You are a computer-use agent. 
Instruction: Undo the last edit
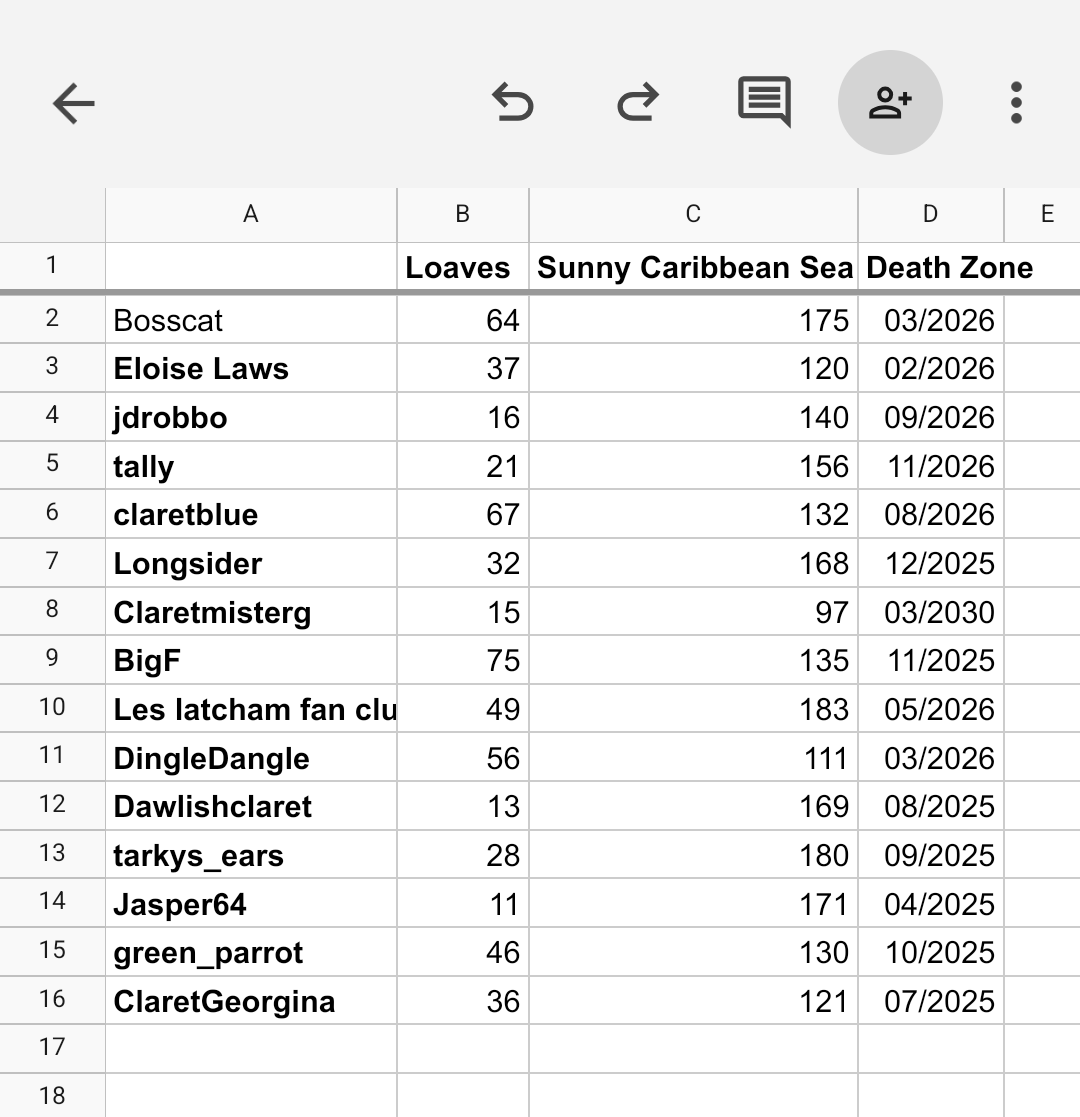click(x=513, y=103)
